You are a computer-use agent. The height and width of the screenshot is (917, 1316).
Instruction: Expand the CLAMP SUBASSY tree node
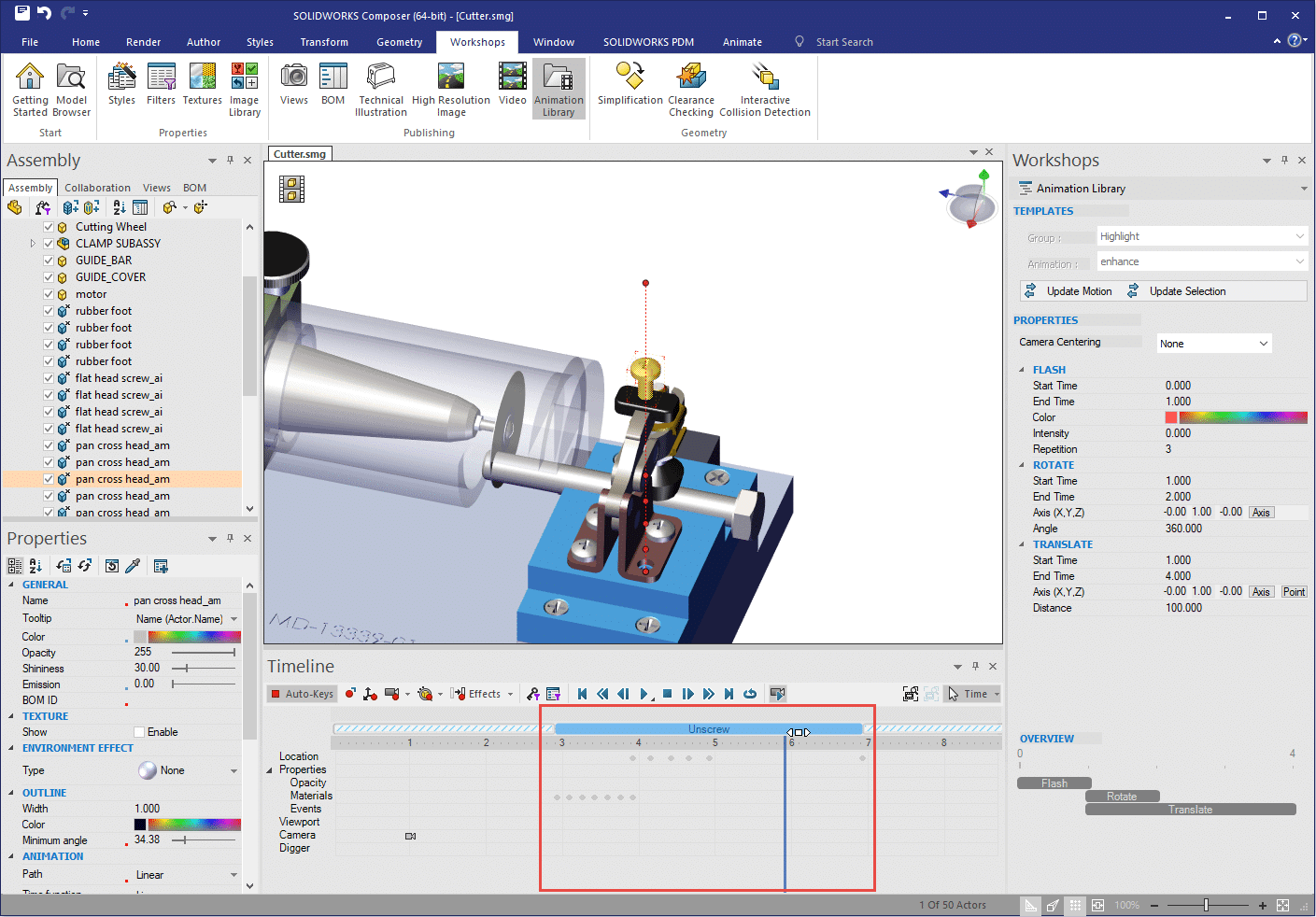coord(33,244)
